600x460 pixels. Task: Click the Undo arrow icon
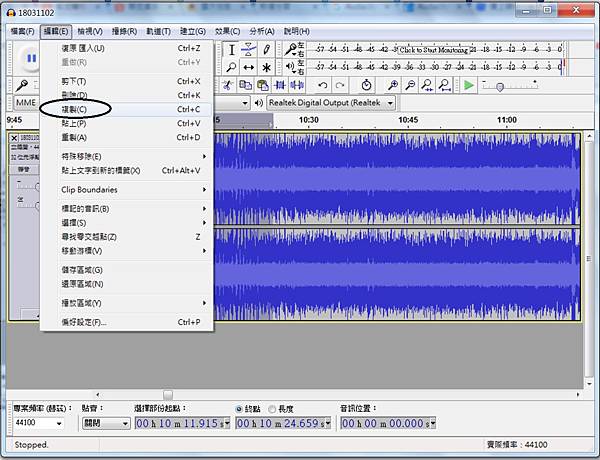[x=322, y=86]
